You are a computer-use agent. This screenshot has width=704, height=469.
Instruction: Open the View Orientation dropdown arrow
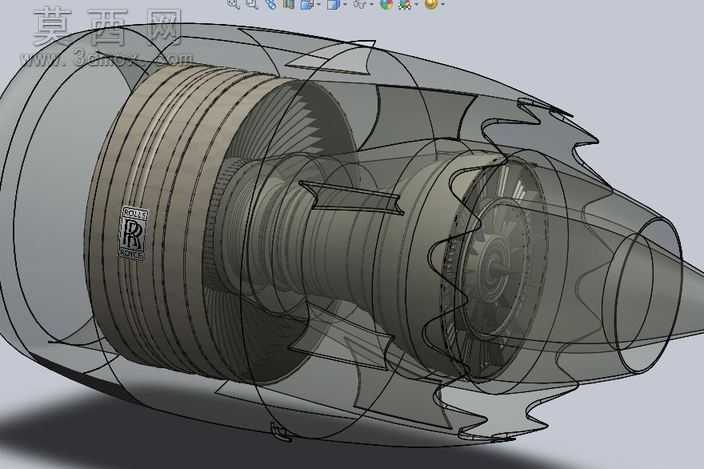(x=319, y=4)
